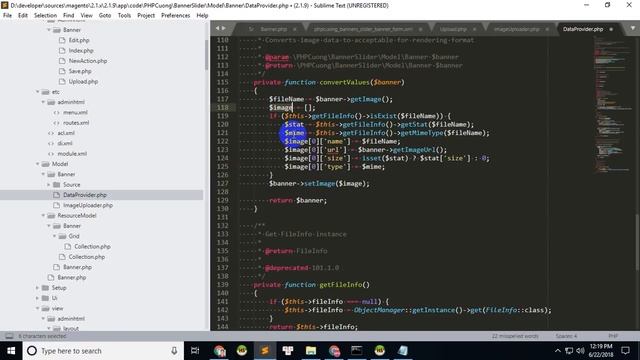This screenshot has width=640, height=360.
Task: Click '22 misspelled words' in status bar
Action: pyautogui.click(x=515, y=336)
